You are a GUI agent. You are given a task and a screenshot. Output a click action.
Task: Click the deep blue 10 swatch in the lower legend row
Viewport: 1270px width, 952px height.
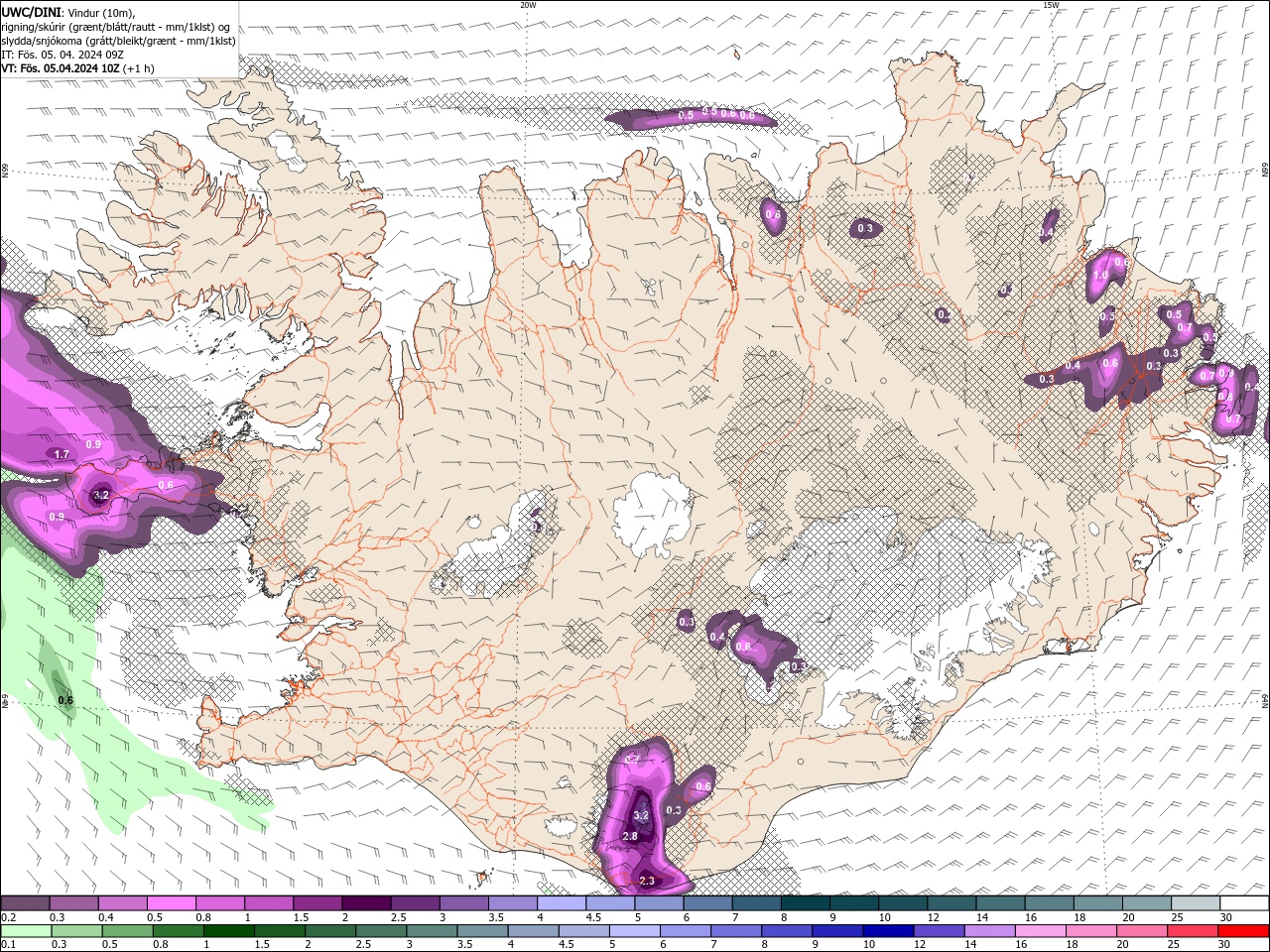coord(888,931)
